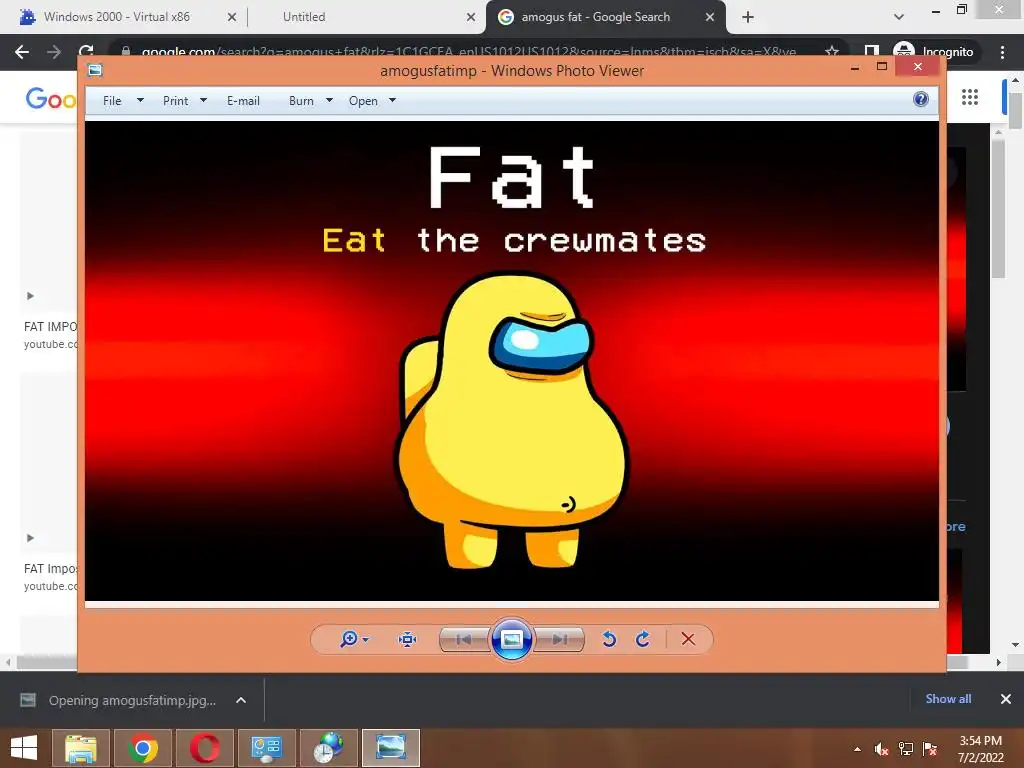Delete the photo with the red X
1024x768 pixels.
tap(688, 639)
